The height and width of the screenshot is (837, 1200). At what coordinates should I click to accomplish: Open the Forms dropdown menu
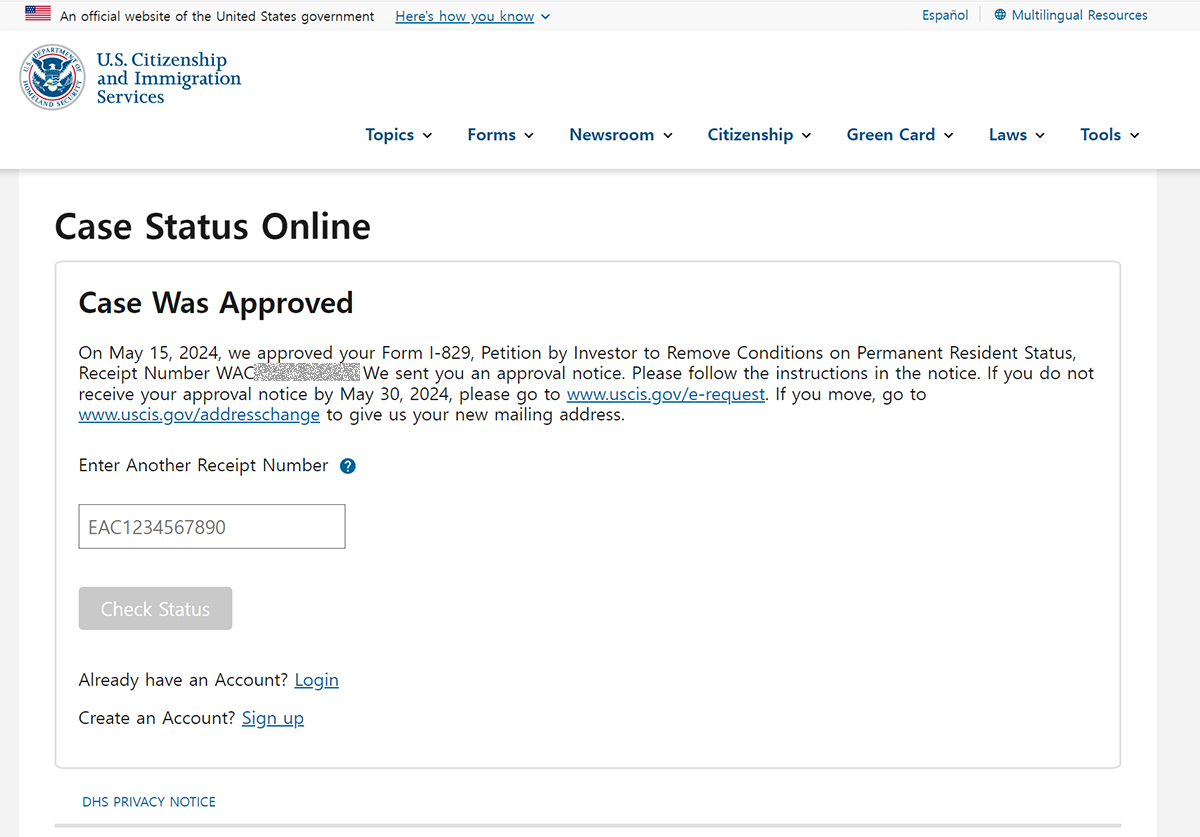501,135
